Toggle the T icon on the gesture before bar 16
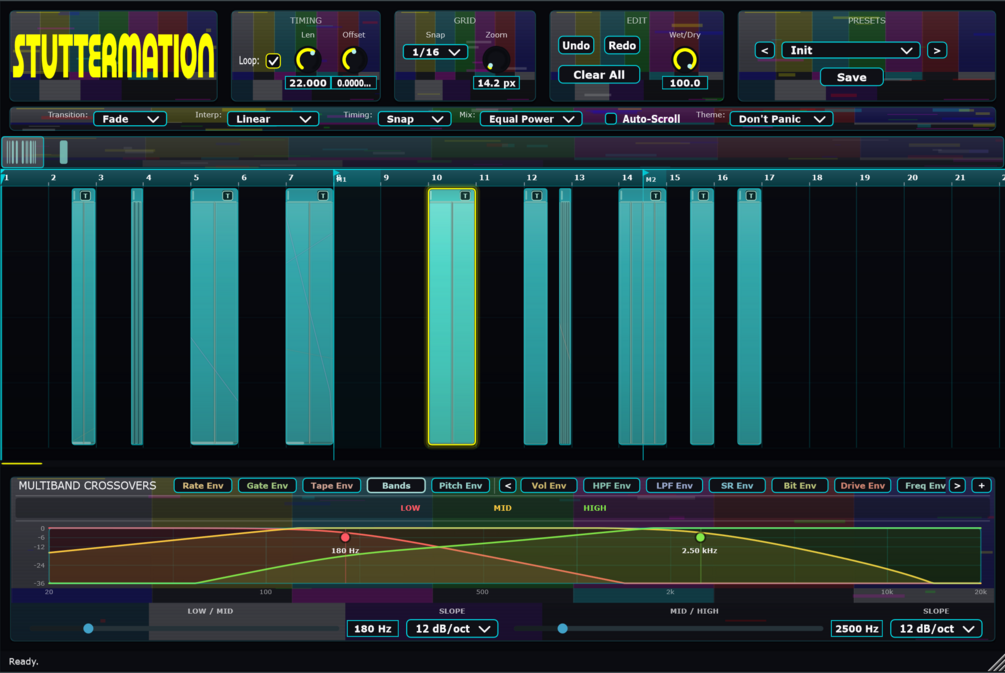The image size is (1005, 673). point(703,195)
